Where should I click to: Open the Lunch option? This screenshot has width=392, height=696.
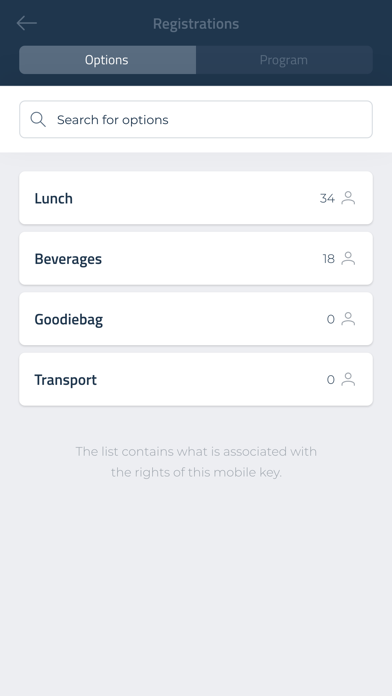[x=196, y=198]
